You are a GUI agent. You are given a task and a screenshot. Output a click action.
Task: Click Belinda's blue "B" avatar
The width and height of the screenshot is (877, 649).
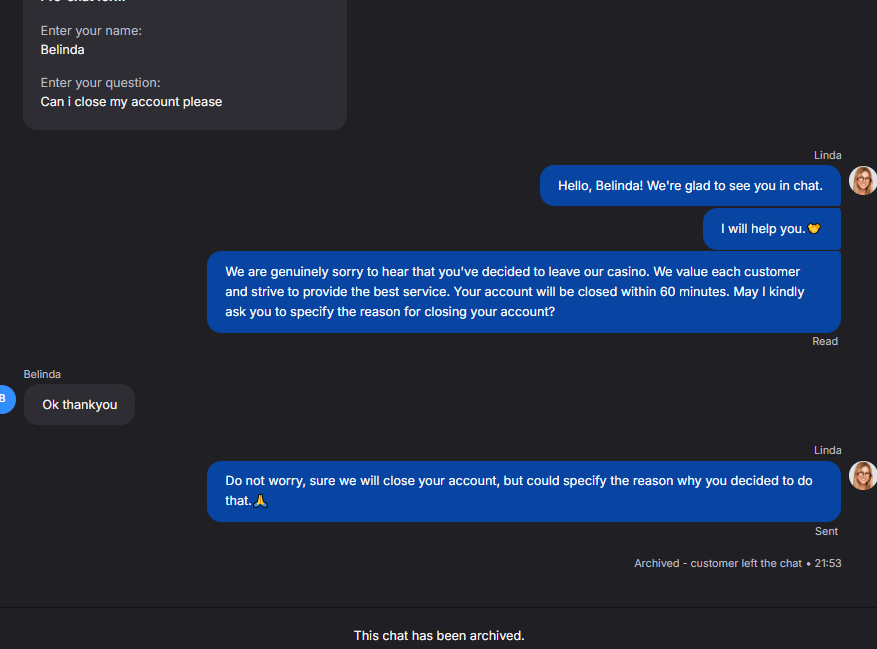(x=4, y=398)
